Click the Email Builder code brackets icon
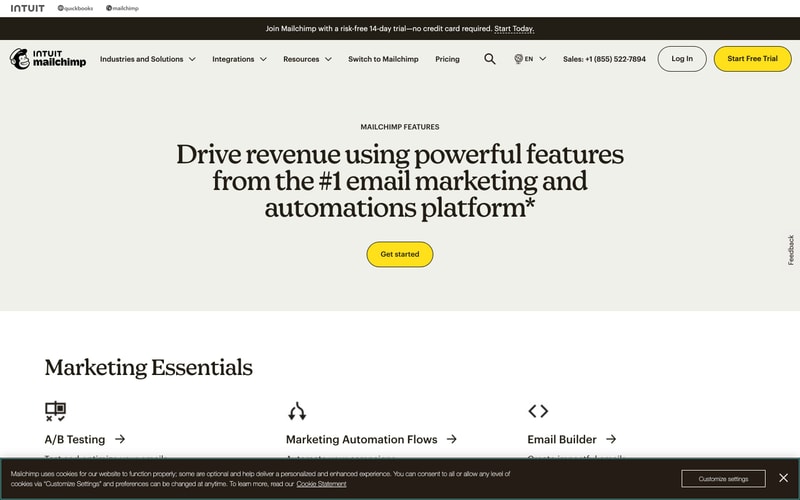Screen dimensions: 800x500 coord(538,411)
